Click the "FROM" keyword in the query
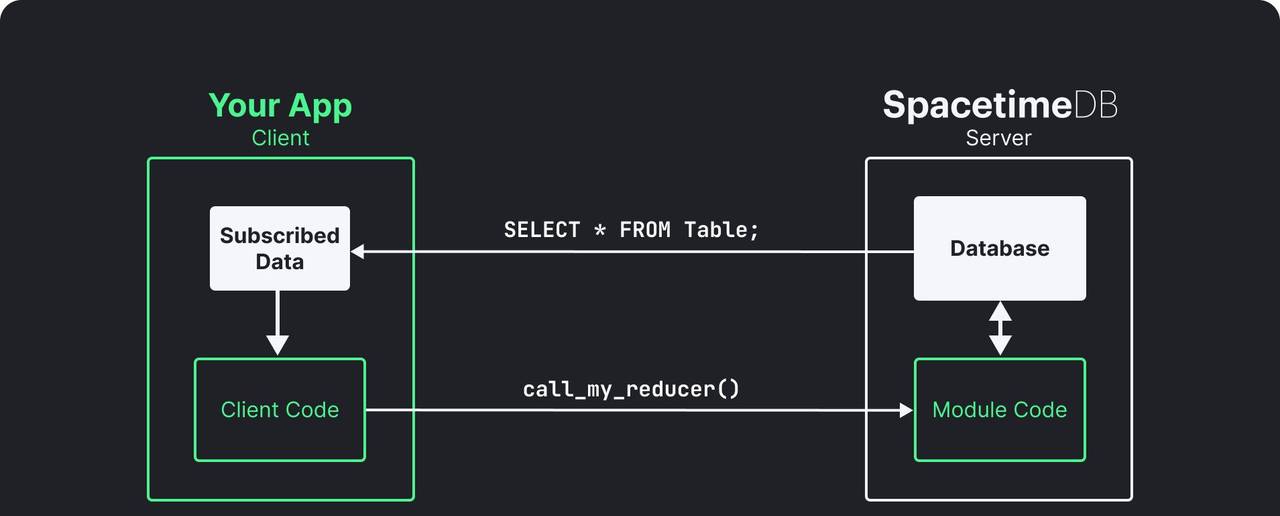Image resolution: width=1280 pixels, height=516 pixels. pos(646,230)
